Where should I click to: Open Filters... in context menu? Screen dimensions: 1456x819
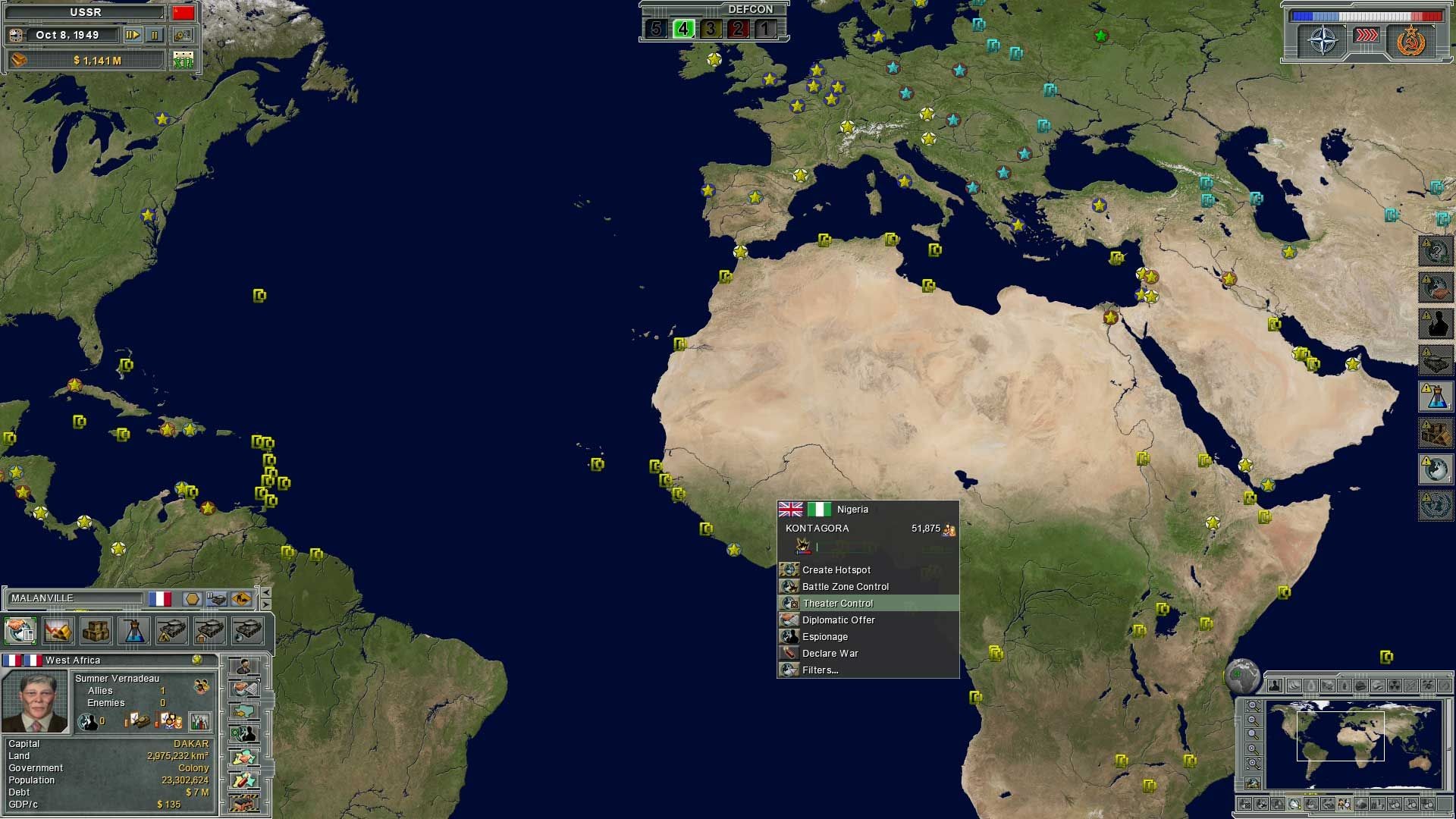[868, 670]
